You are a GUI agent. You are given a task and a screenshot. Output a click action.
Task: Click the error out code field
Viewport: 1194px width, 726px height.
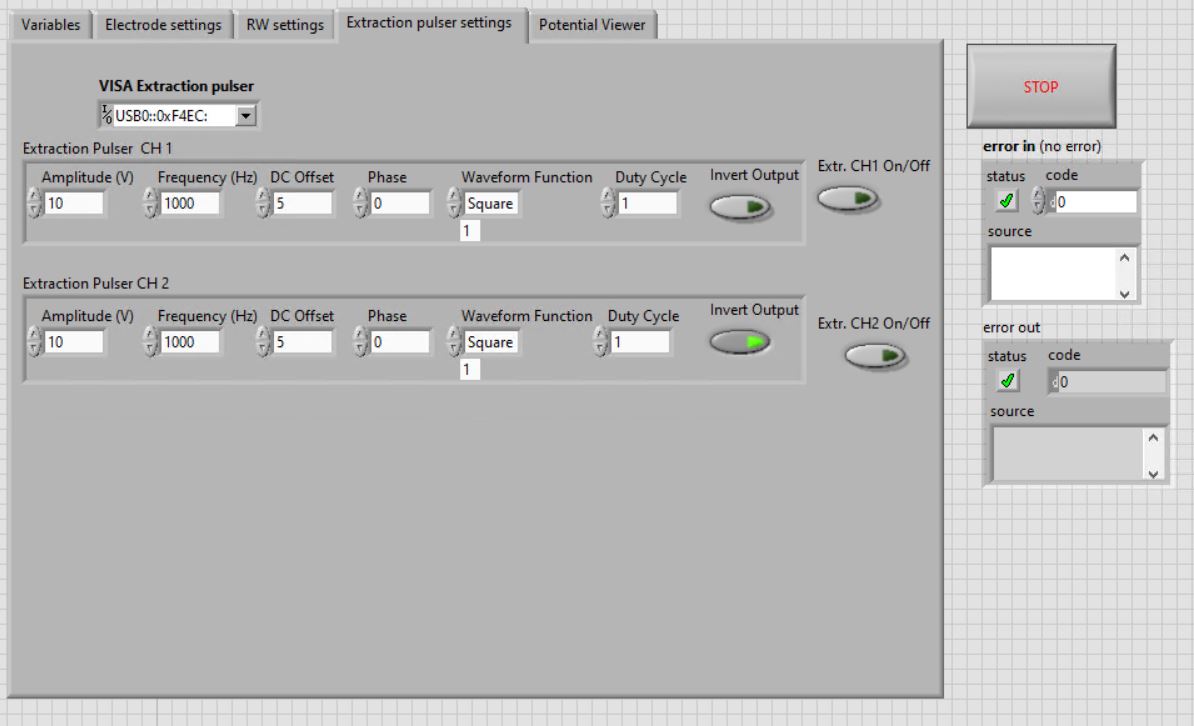[x=1107, y=382]
